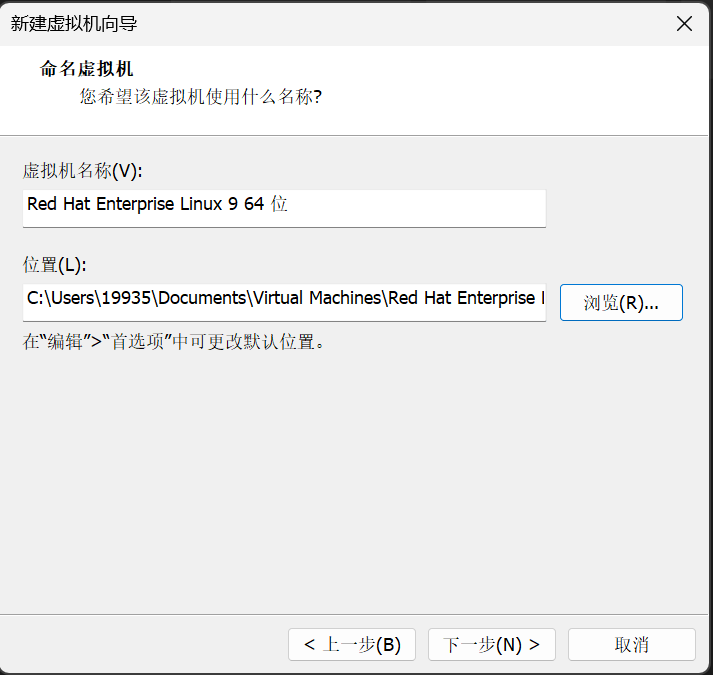Place cursor on Virtual Machines in path

(317, 298)
